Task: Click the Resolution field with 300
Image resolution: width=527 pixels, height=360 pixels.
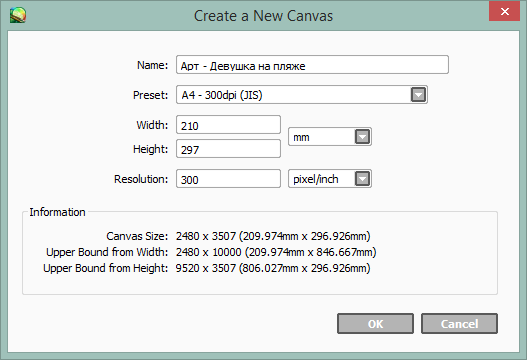Action: [228, 179]
